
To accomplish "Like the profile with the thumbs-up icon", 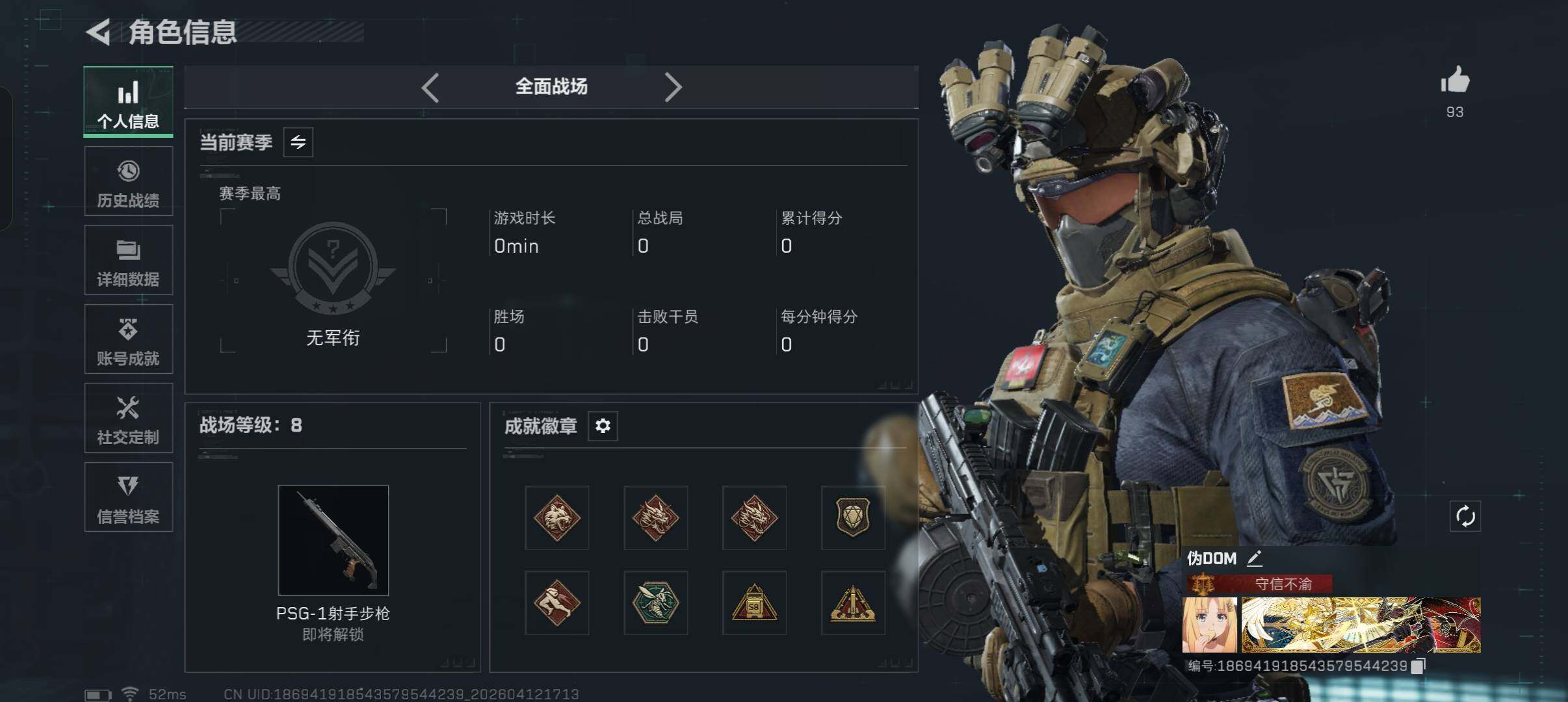I will pos(1454,81).
